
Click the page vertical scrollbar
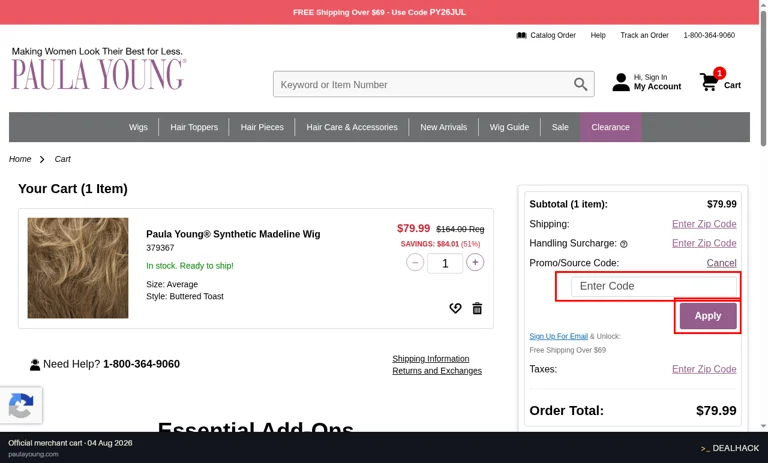coord(763,78)
